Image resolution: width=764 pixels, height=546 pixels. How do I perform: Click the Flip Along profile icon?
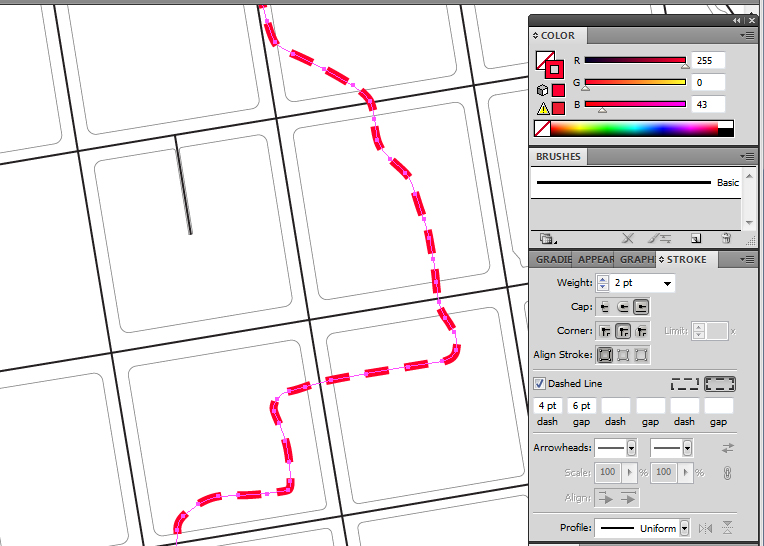click(706, 528)
